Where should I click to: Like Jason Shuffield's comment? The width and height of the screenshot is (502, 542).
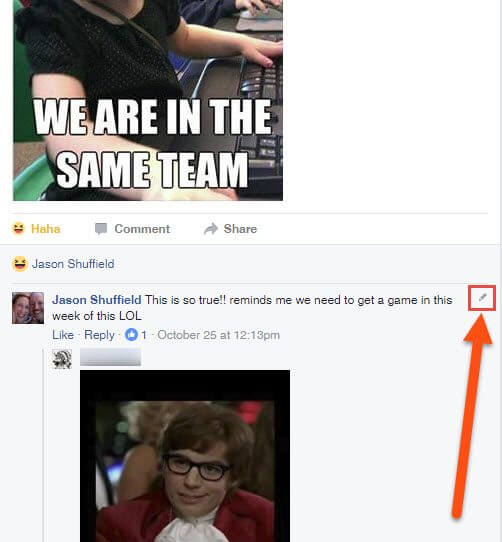(x=63, y=335)
